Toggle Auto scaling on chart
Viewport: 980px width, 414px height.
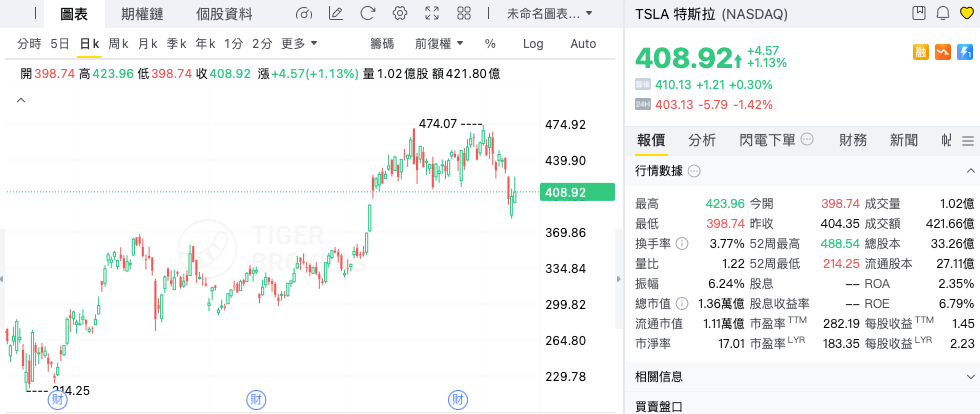[583, 44]
